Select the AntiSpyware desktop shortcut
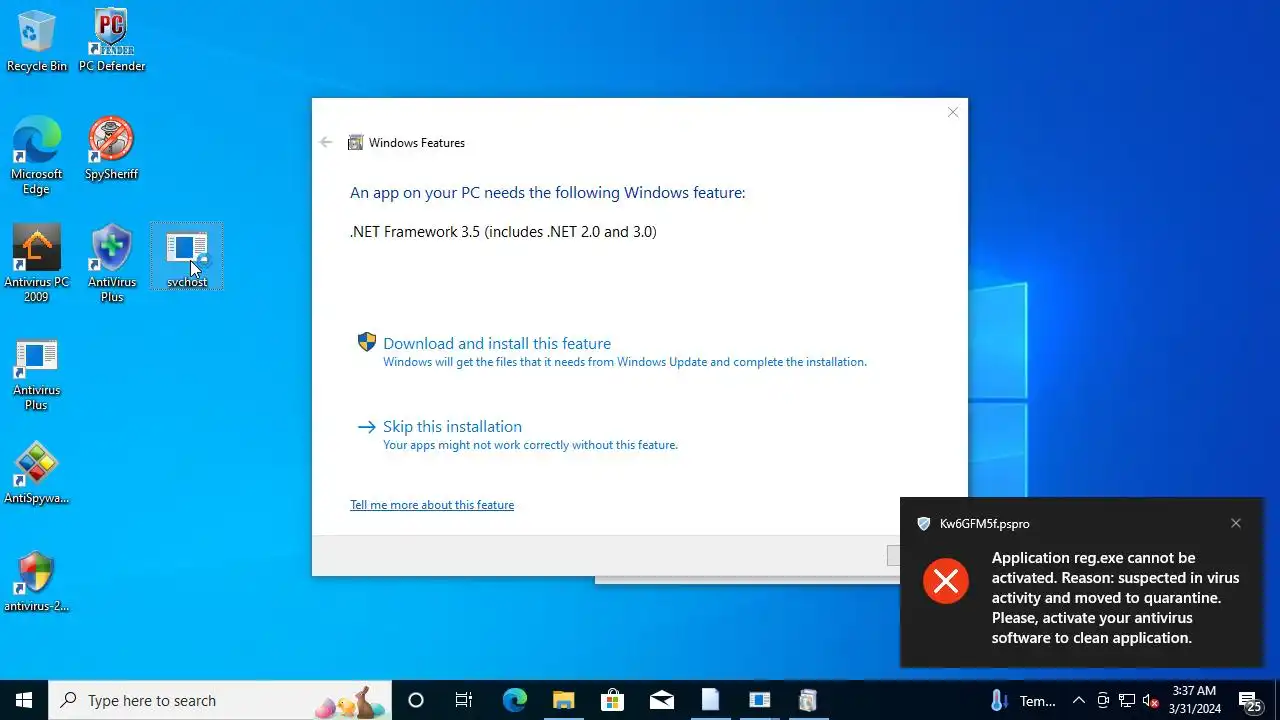 (37, 473)
